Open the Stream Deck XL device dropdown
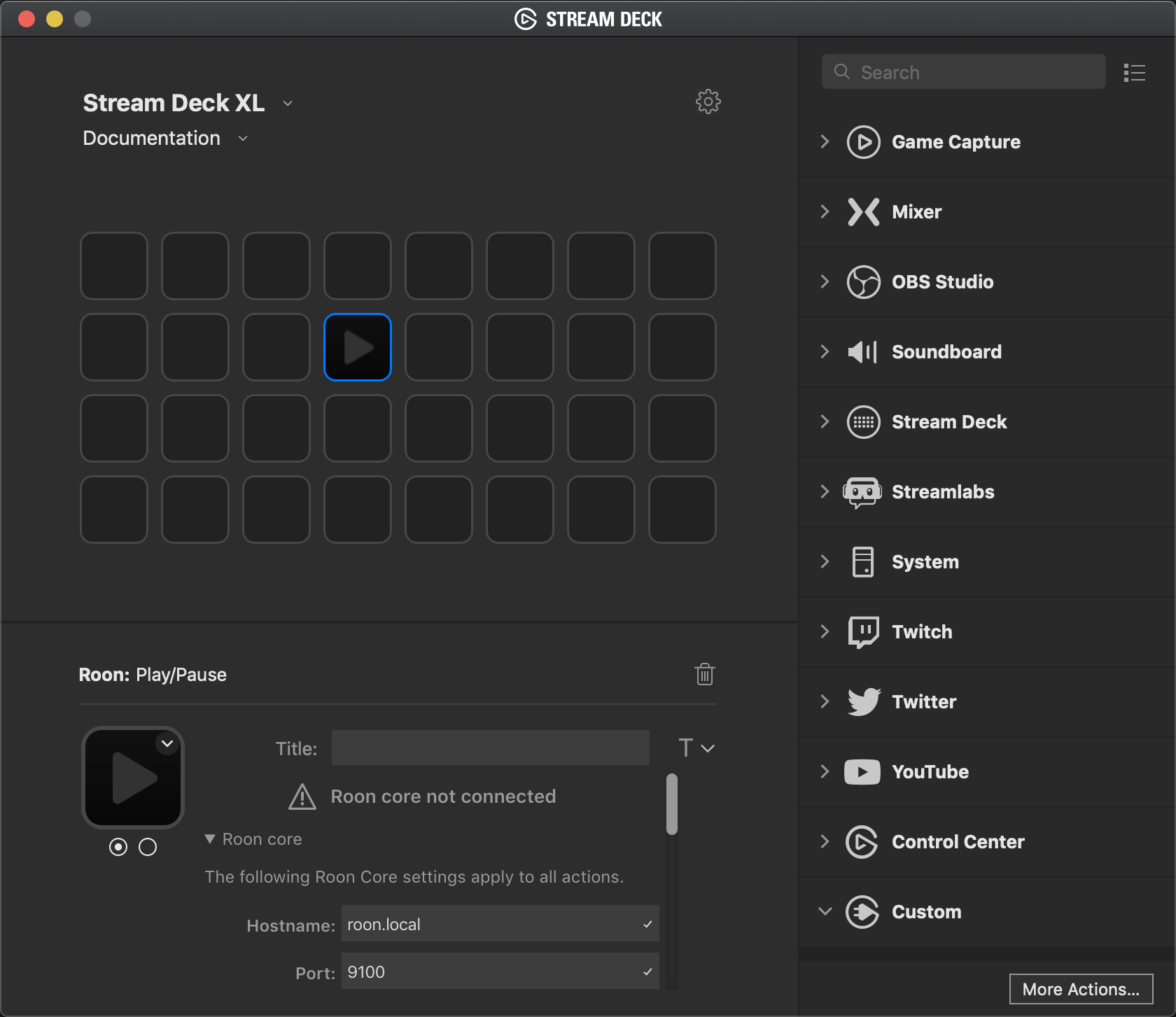Screen dimensions: 1176x1017 (x=288, y=104)
